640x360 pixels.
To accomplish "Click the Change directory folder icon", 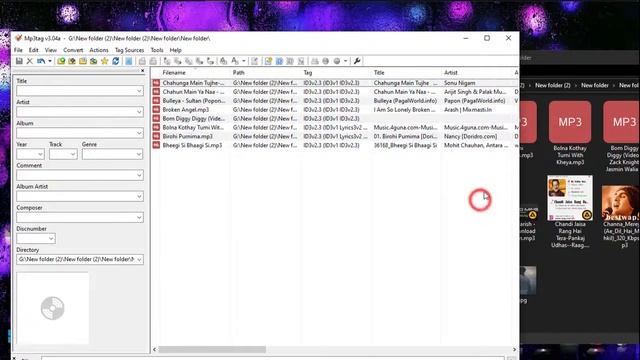I will 61,61.
